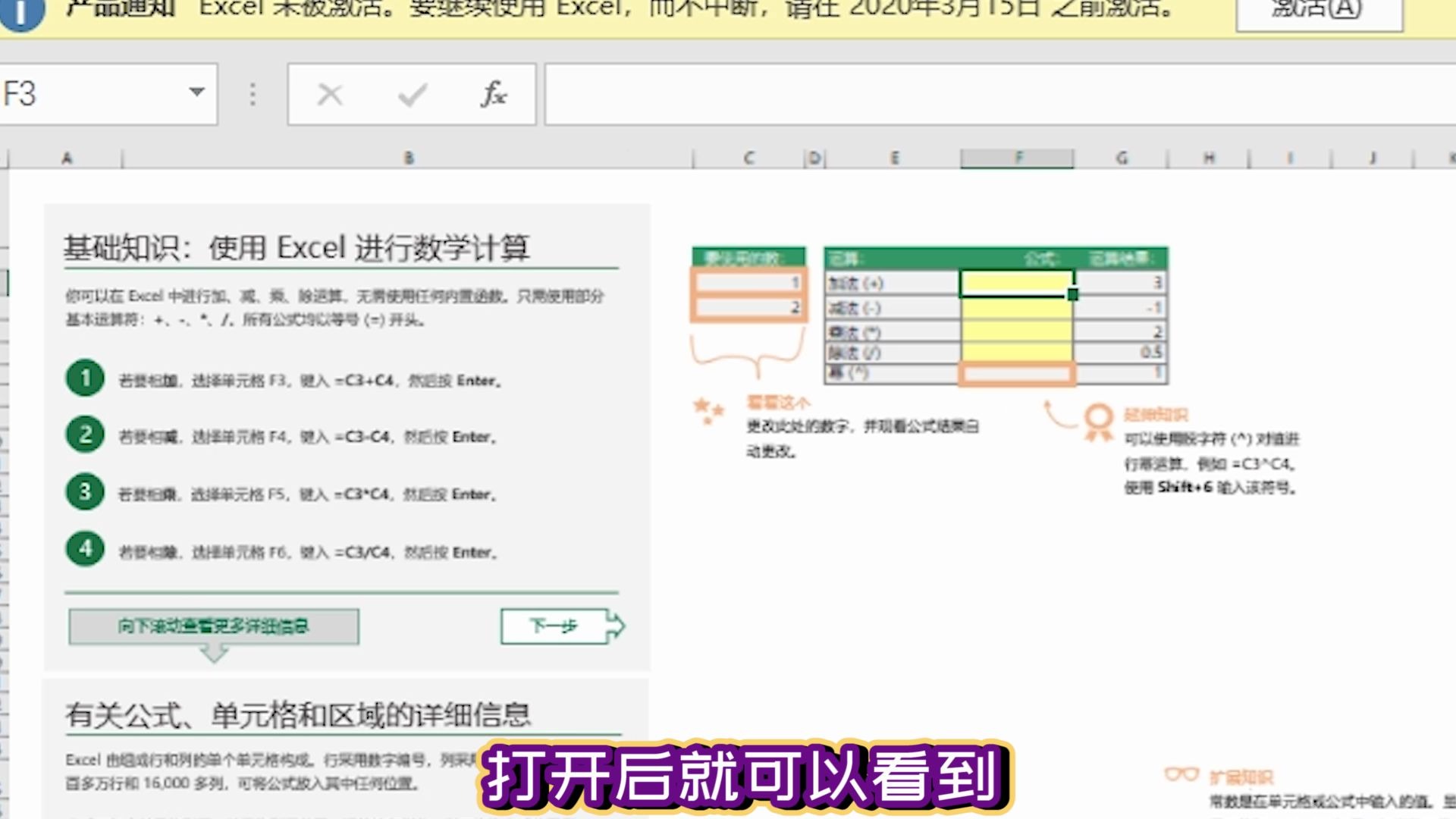Click step 4 green circle icon
This screenshot has height=819, width=1456.
pyautogui.click(x=85, y=548)
